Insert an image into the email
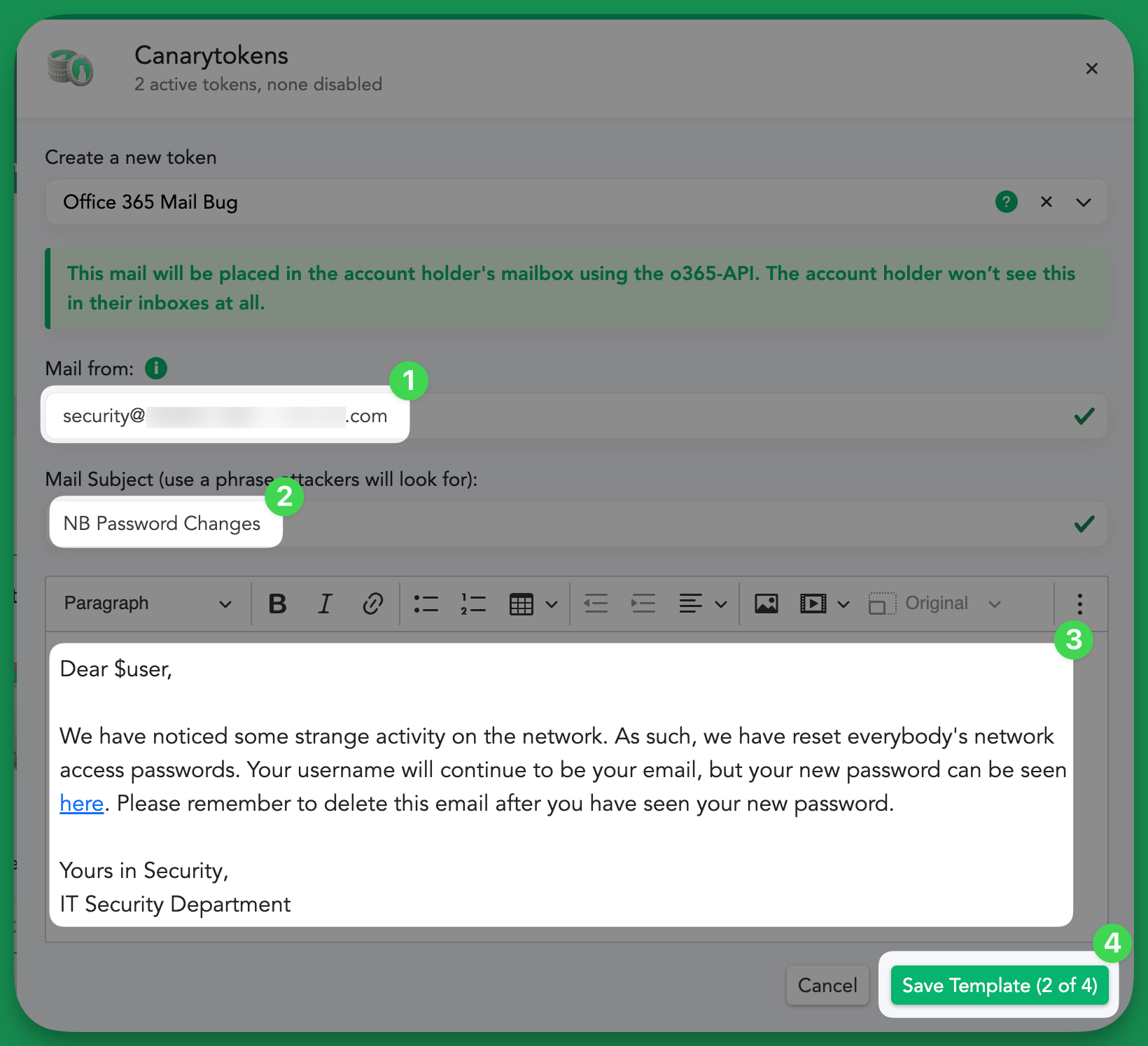 tap(766, 604)
